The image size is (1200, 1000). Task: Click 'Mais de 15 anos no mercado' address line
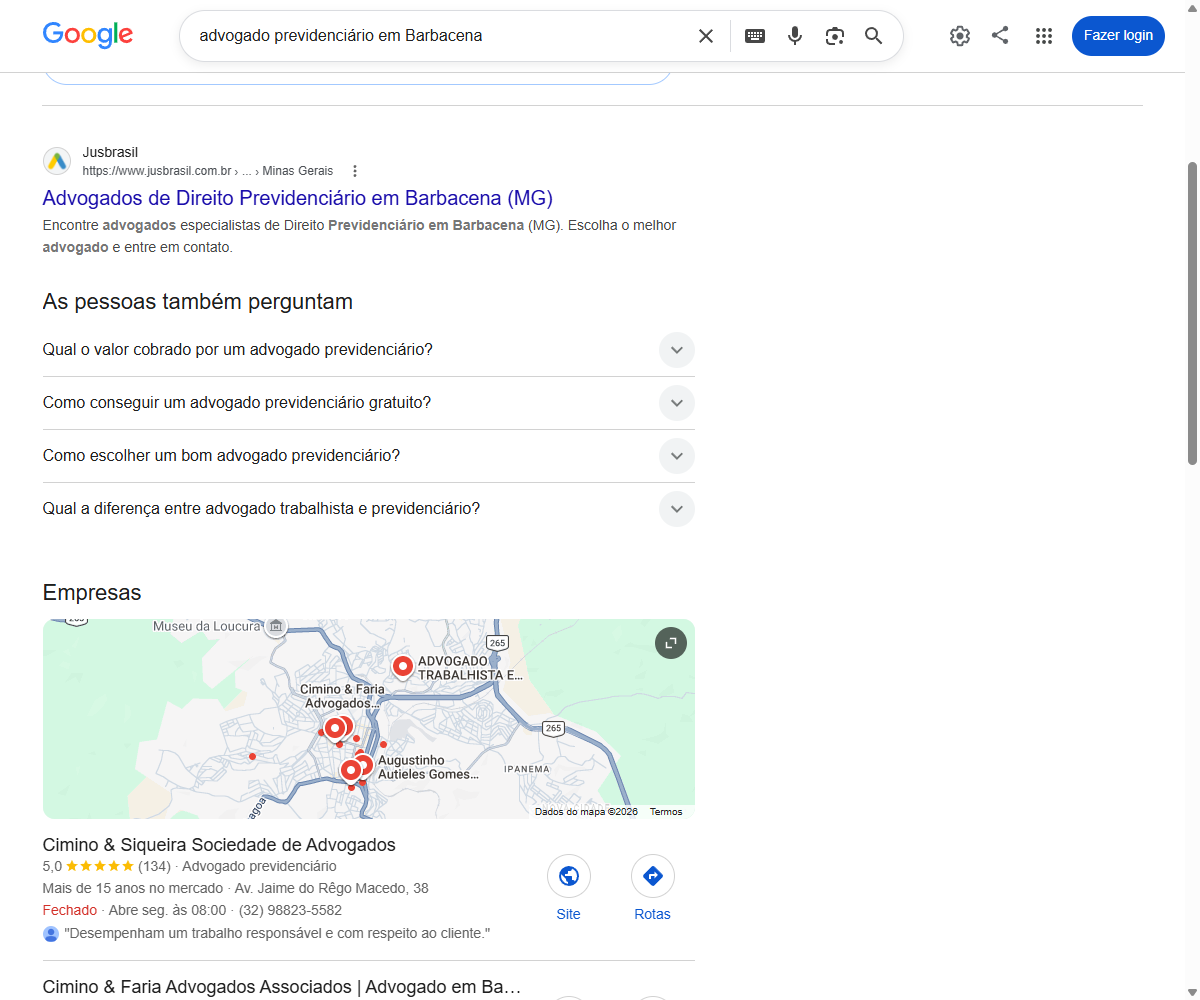(x=236, y=889)
